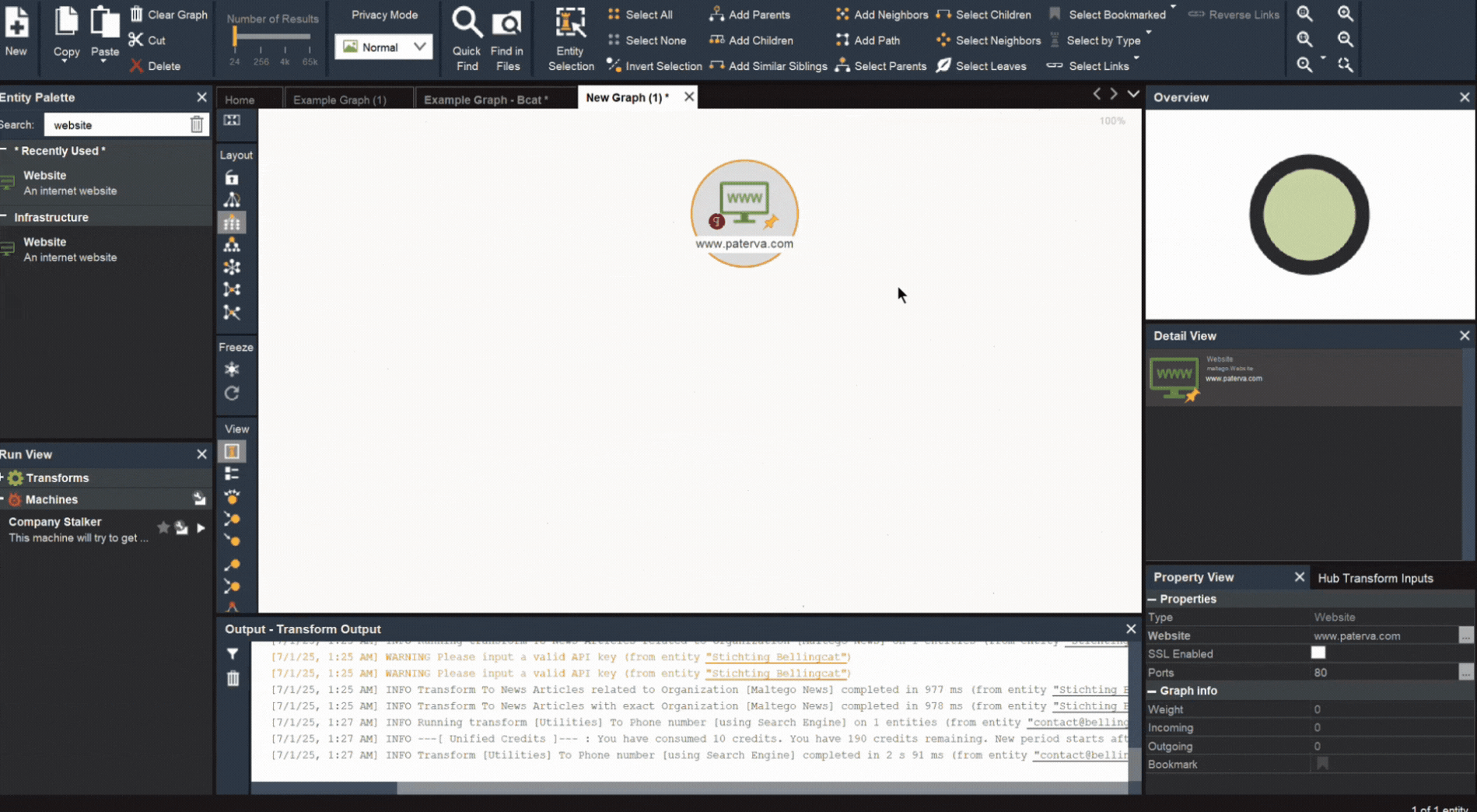Click zoom to selection dashed magnifier
Viewport: 1477px width, 812px height.
1345,65
